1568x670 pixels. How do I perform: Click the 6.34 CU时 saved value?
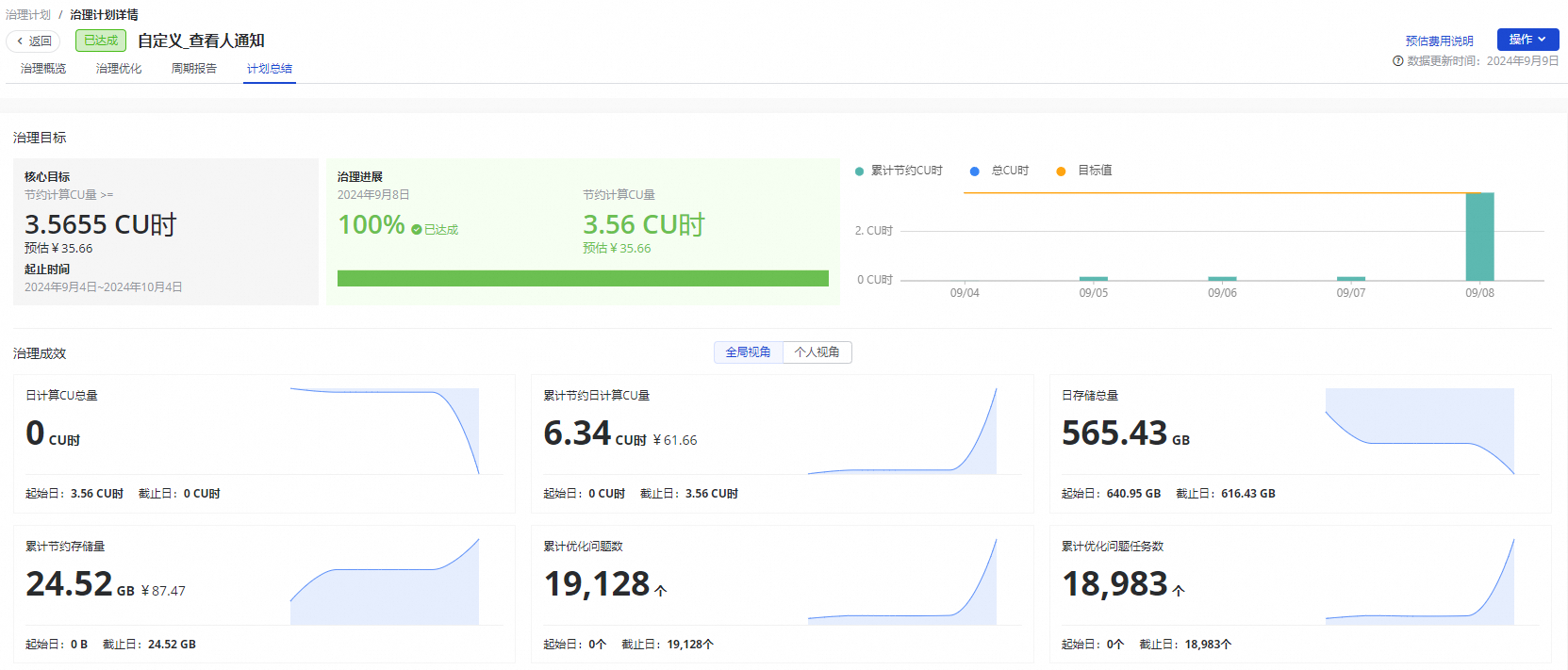point(595,433)
